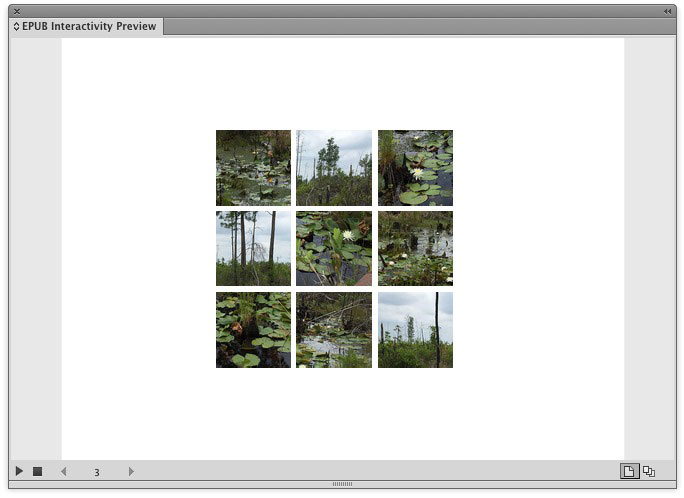Screen dimensions: 684x498
Task: Click bottom-right cloudy sky marsh photo
Action: 415,329
